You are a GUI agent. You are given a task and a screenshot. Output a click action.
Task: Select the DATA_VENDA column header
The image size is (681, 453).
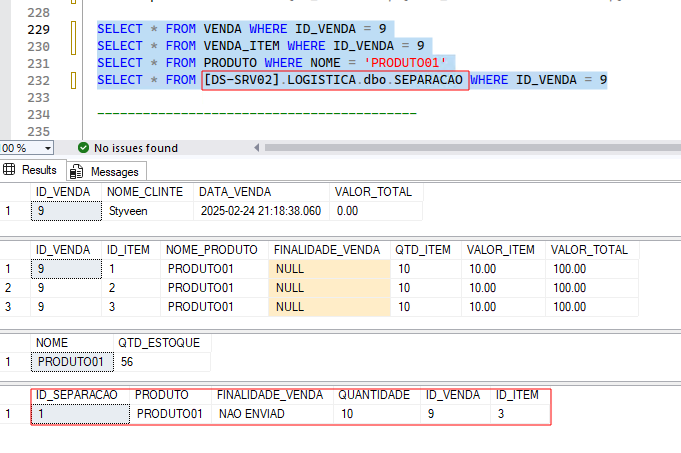click(x=235, y=192)
